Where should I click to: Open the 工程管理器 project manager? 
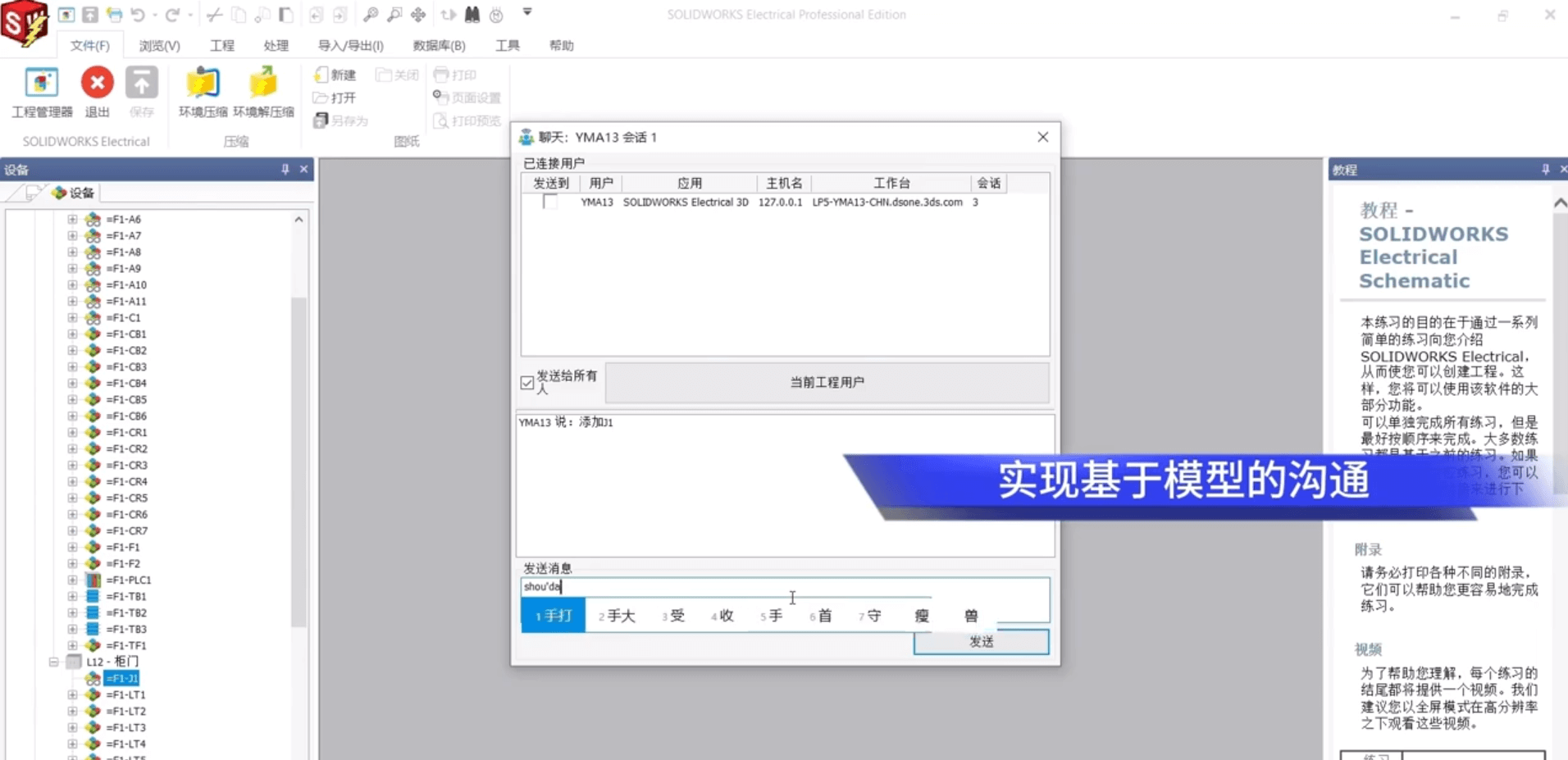click(42, 92)
